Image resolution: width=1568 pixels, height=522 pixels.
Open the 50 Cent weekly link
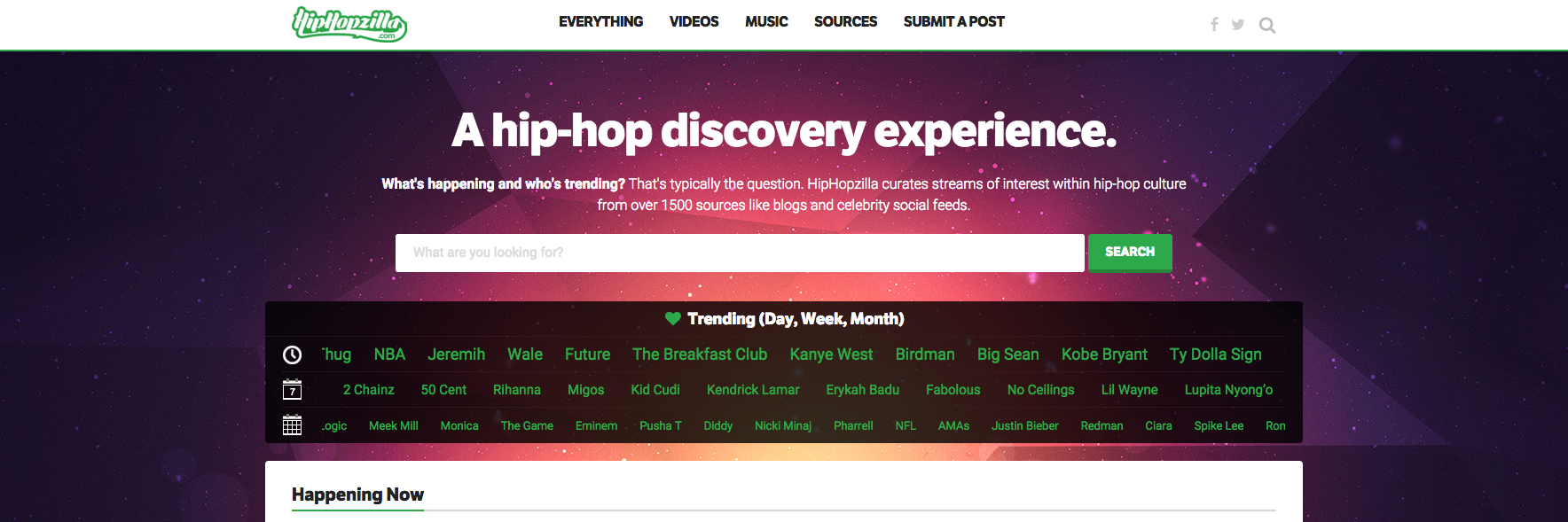coord(443,390)
